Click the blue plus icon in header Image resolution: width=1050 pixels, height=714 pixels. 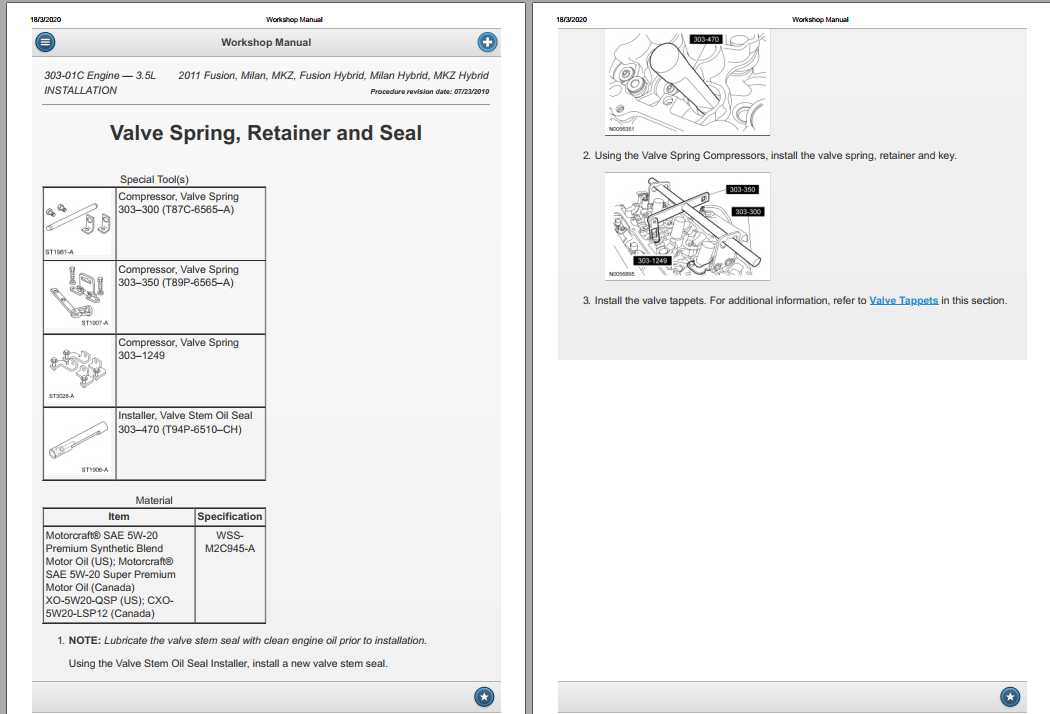(487, 41)
